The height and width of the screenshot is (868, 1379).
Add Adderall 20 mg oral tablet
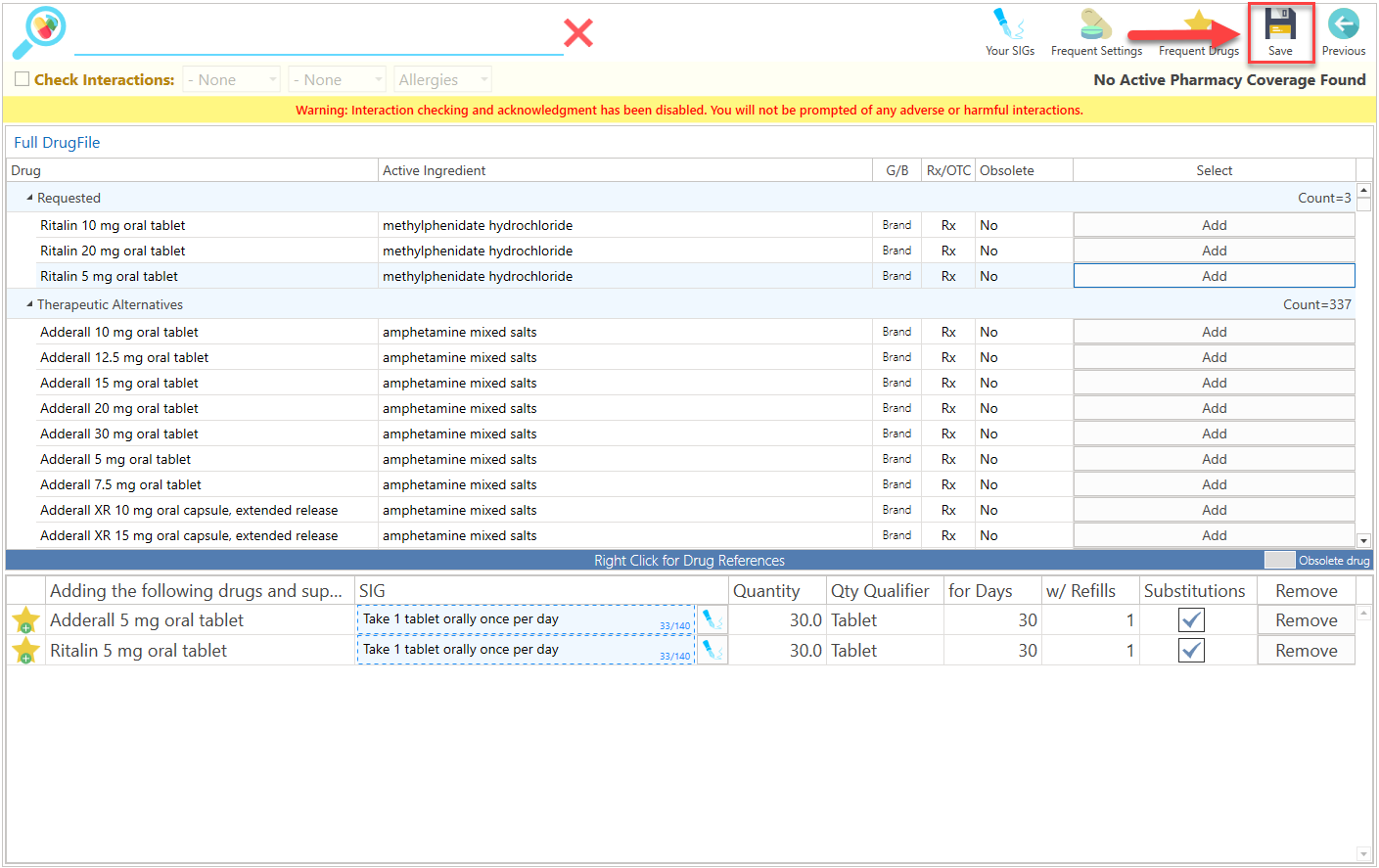(1215, 408)
